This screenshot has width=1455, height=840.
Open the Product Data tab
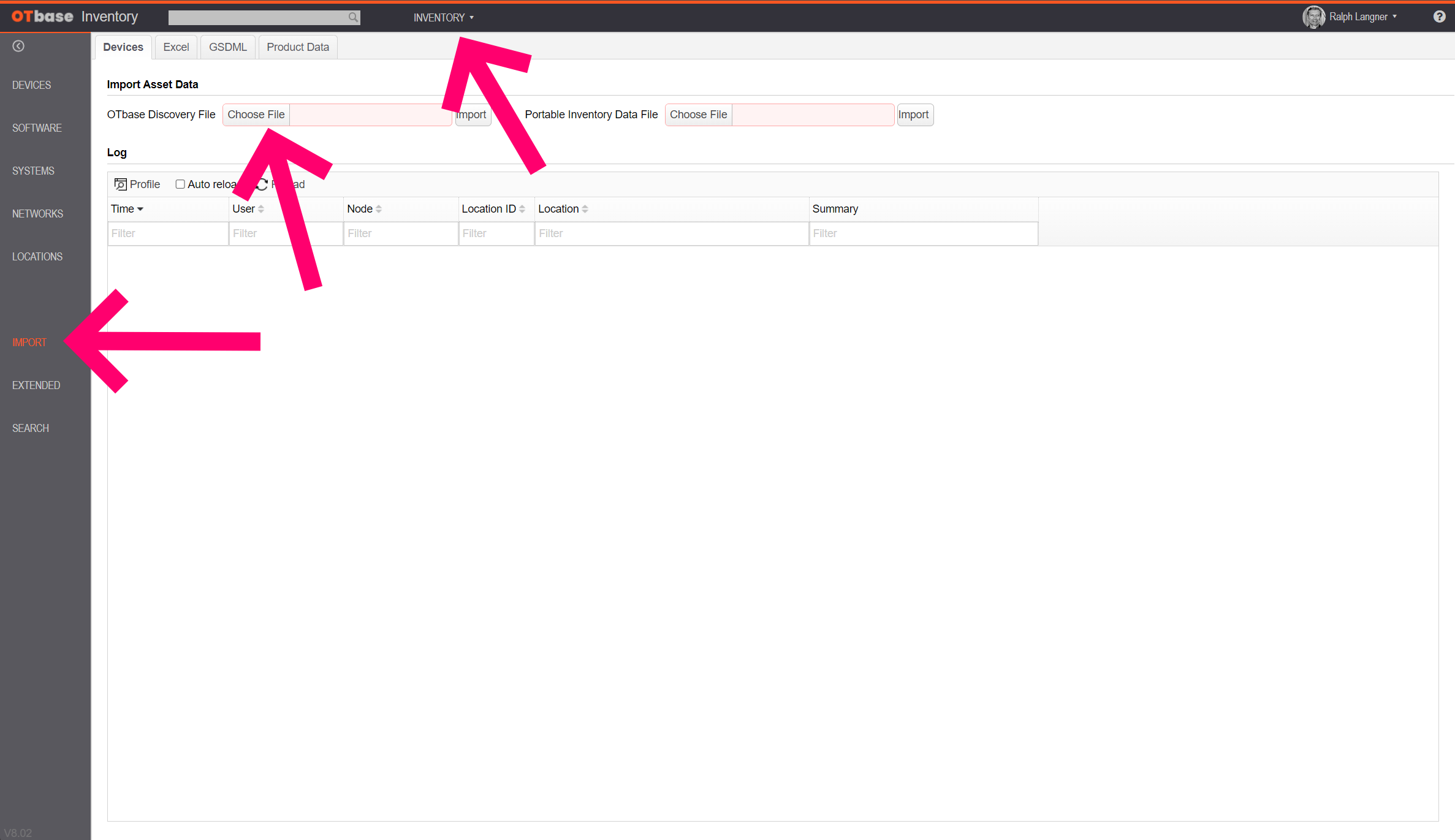(x=297, y=47)
